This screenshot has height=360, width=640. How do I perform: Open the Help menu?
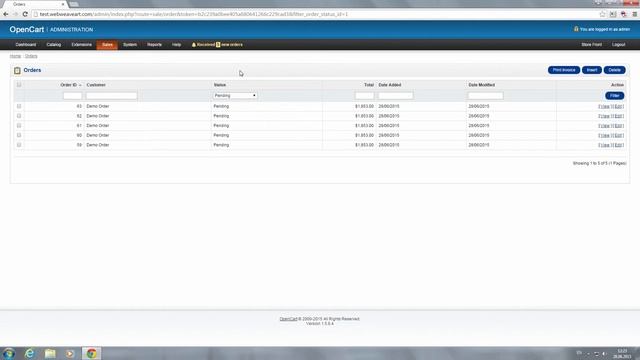pos(176,44)
